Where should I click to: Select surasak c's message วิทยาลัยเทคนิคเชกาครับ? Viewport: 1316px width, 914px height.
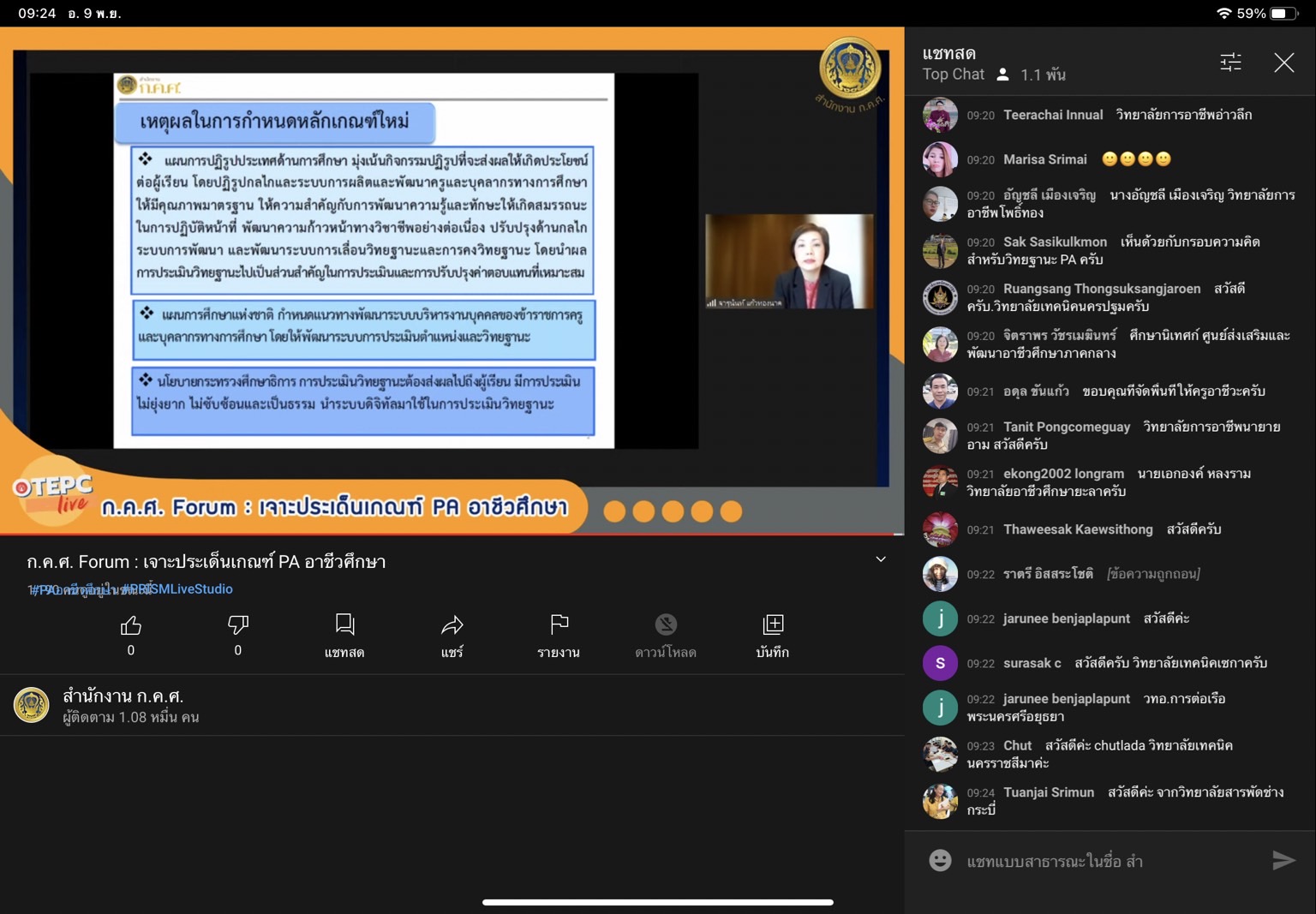pos(1110,663)
